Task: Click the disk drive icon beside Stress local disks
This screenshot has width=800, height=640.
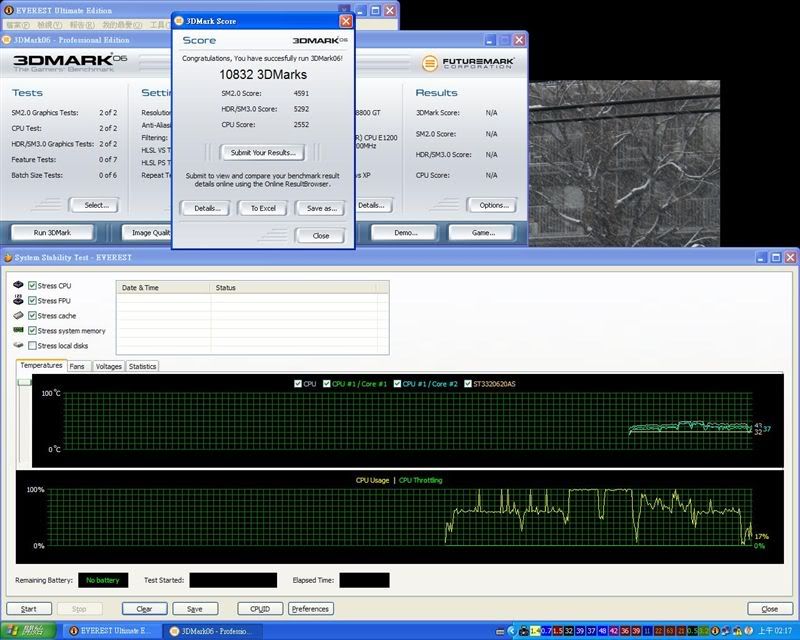Action: 19,345
